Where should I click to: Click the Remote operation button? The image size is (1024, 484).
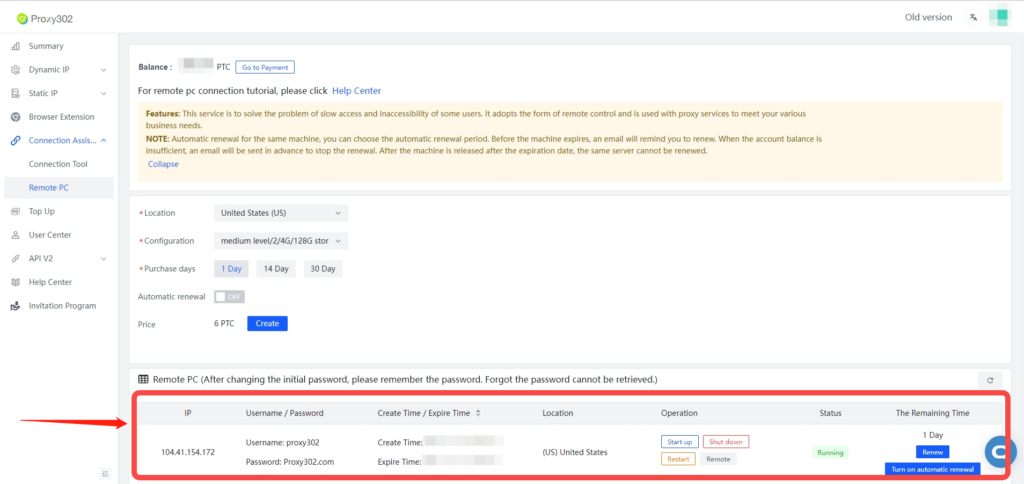718,459
